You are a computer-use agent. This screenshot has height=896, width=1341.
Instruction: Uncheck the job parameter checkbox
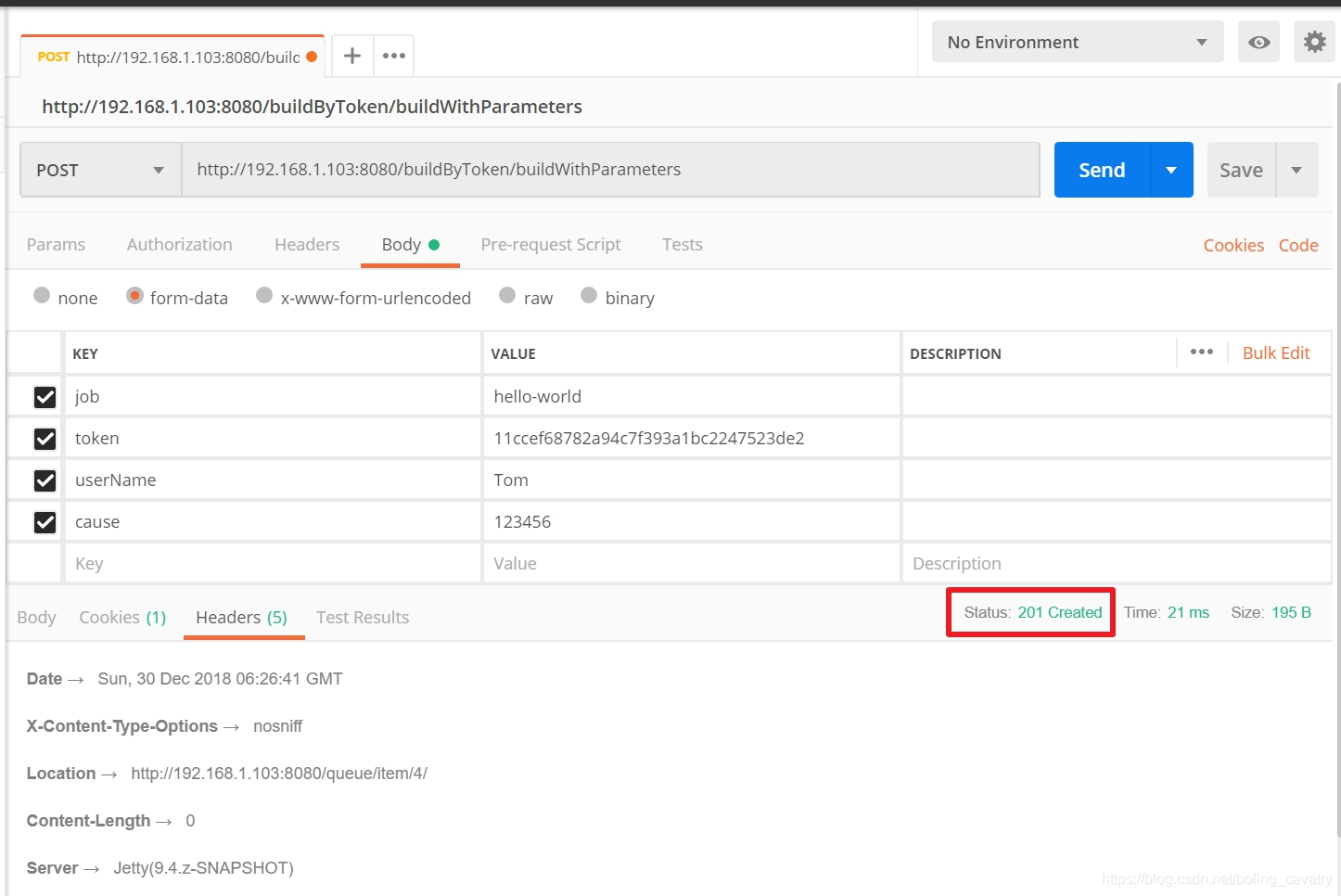click(45, 397)
